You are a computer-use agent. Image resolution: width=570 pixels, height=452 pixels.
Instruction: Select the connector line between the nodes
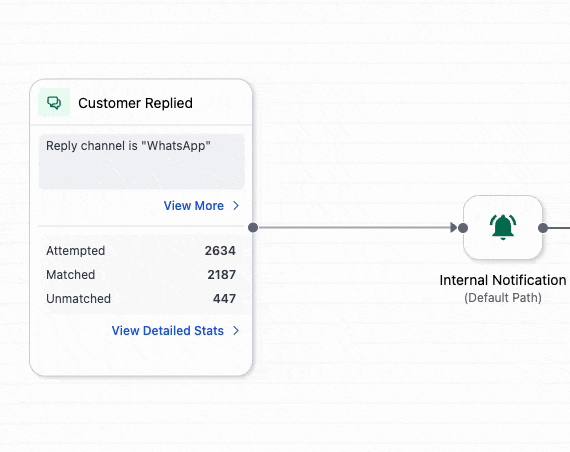click(x=354, y=228)
